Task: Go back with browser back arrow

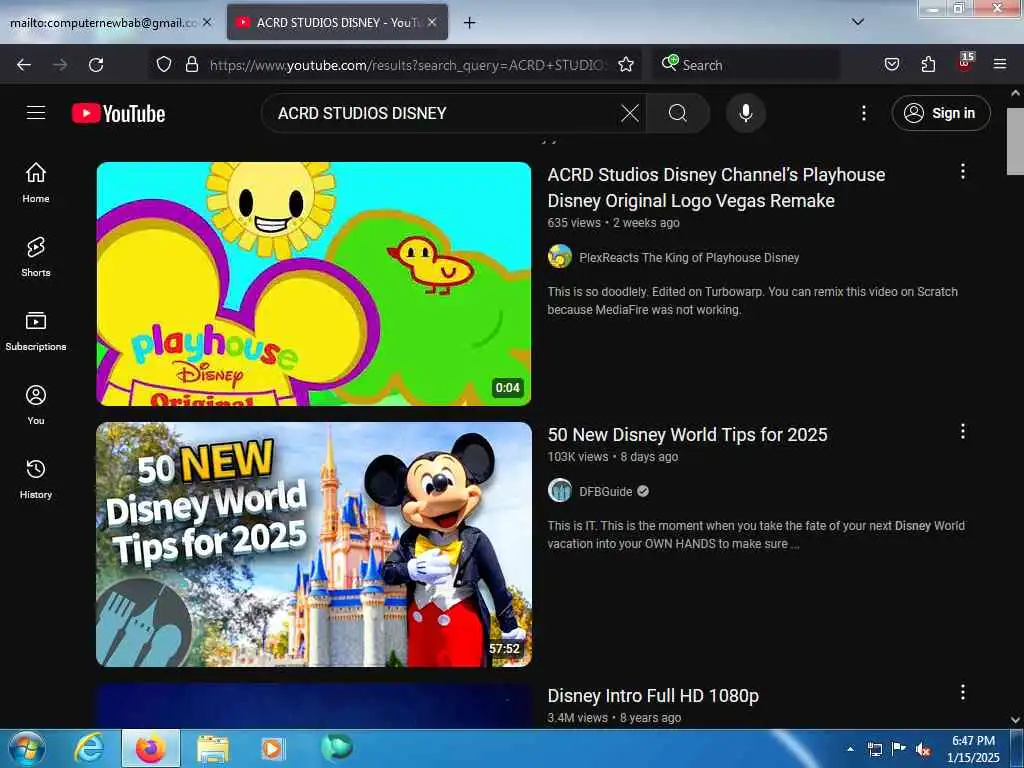Action: click(x=24, y=65)
